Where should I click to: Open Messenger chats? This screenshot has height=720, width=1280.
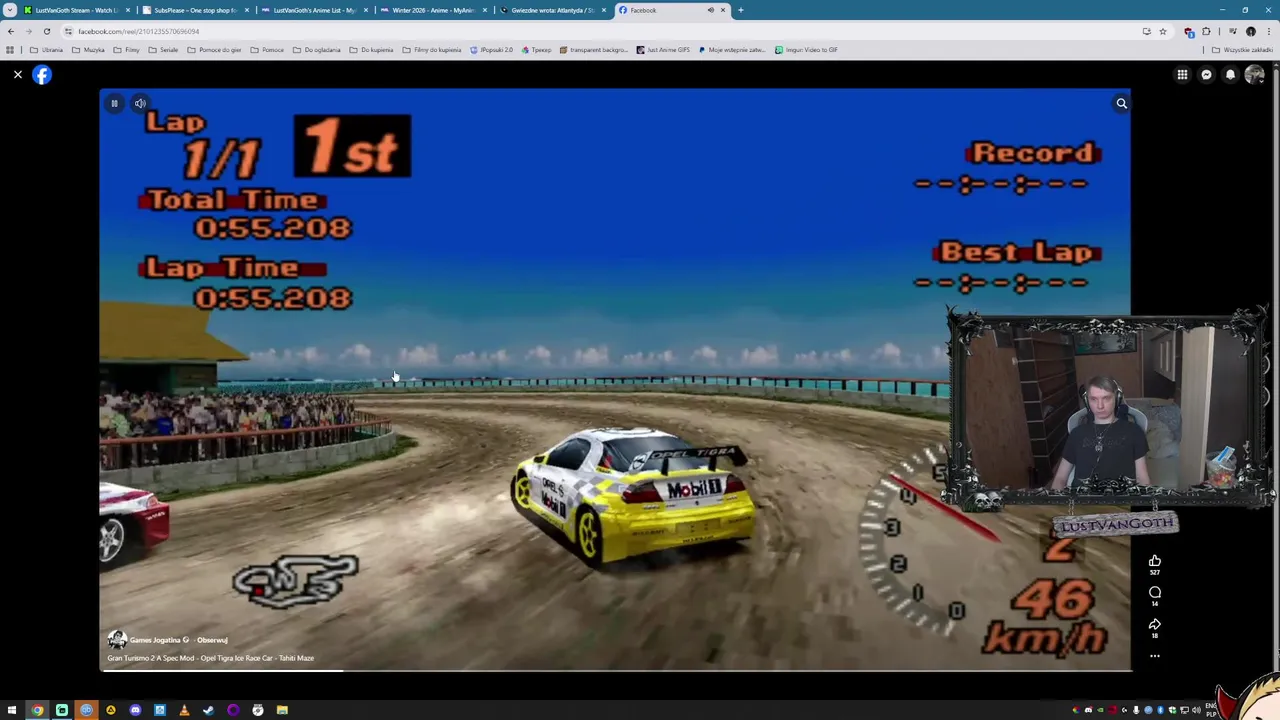tap(1206, 75)
